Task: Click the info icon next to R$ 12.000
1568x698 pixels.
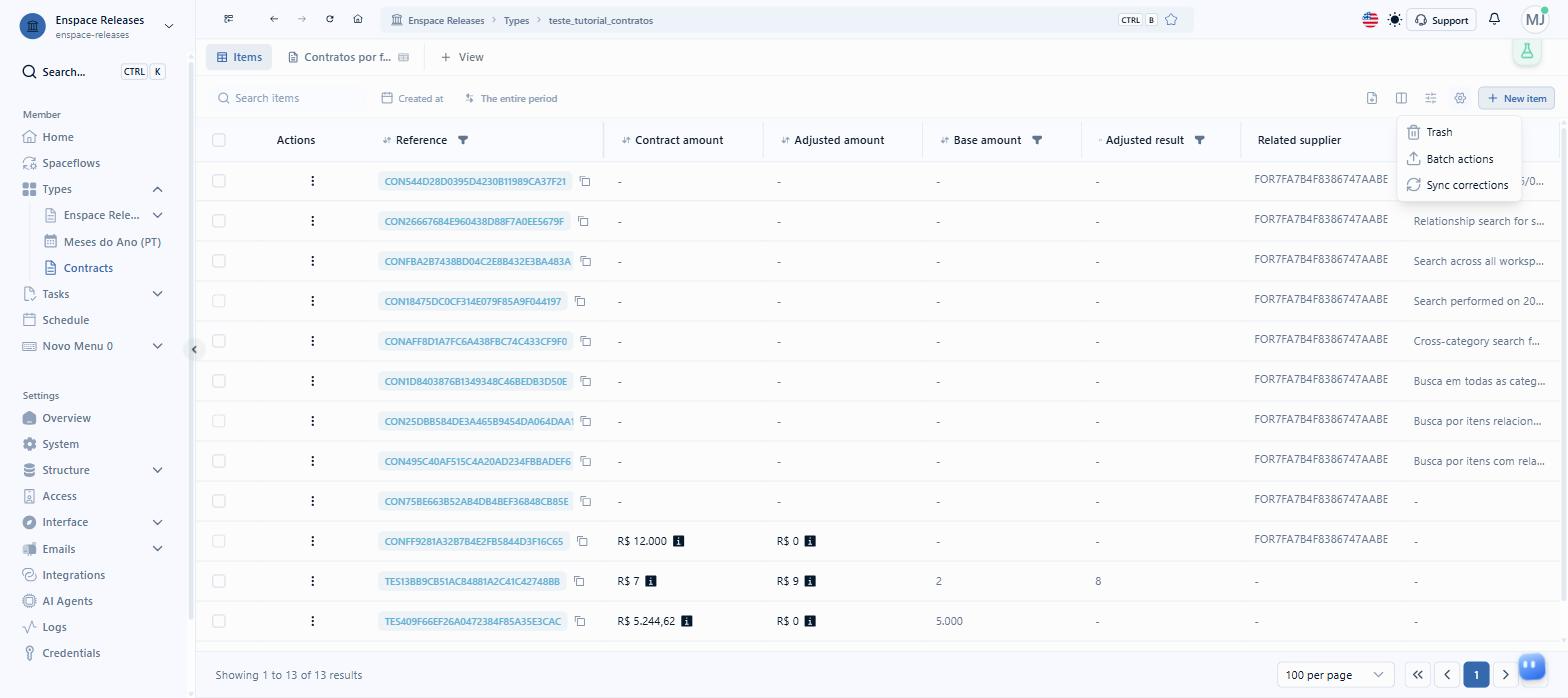Action: 679,541
